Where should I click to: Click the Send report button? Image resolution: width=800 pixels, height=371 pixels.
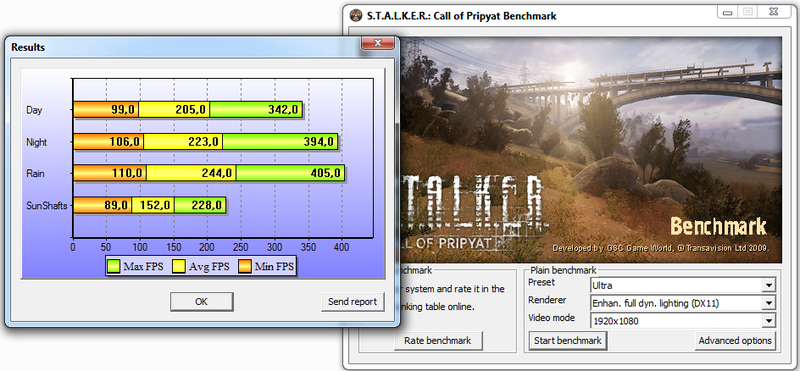(353, 302)
